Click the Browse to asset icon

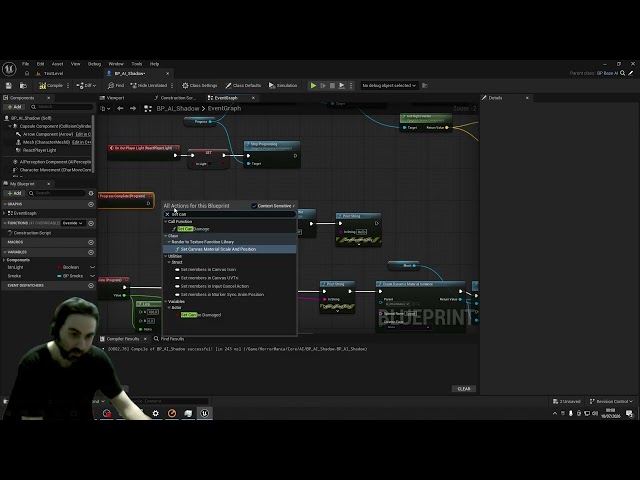tap(23, 86)
